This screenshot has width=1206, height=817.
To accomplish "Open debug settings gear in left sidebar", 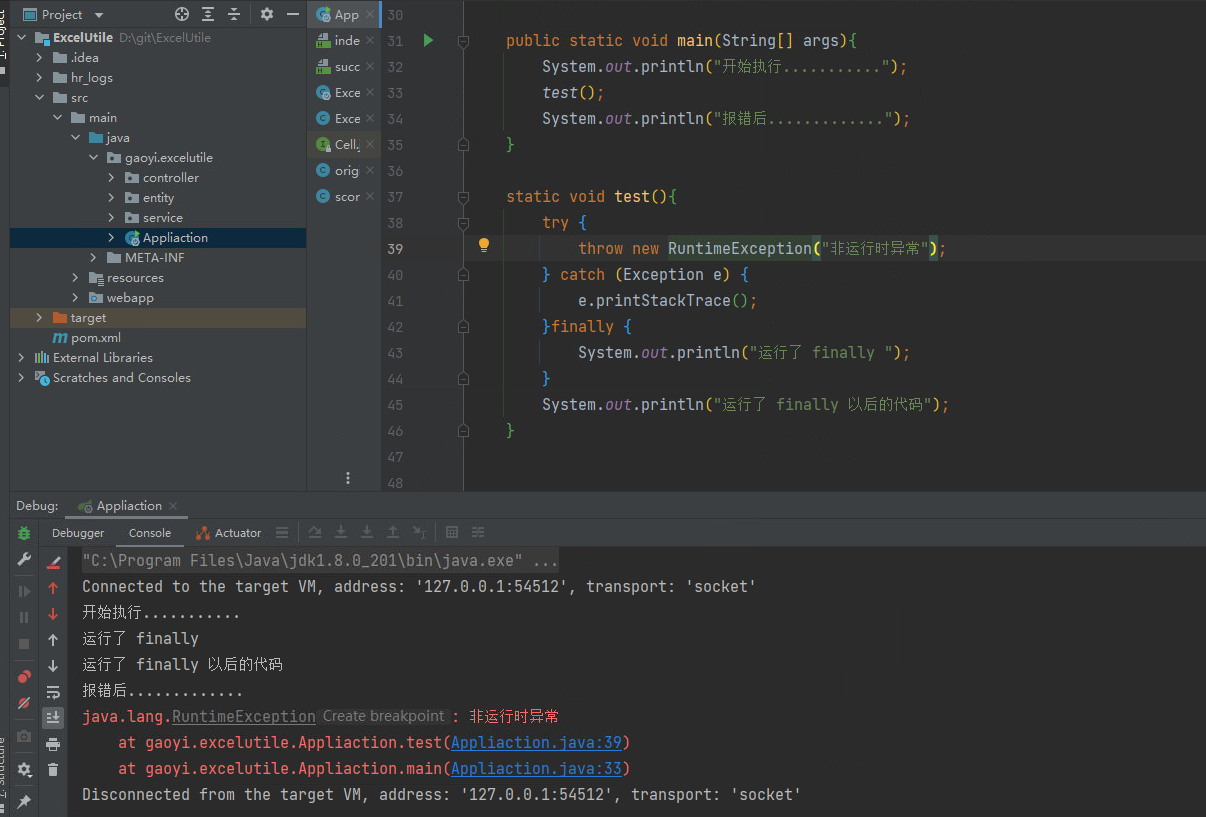I will pos(24,769).
